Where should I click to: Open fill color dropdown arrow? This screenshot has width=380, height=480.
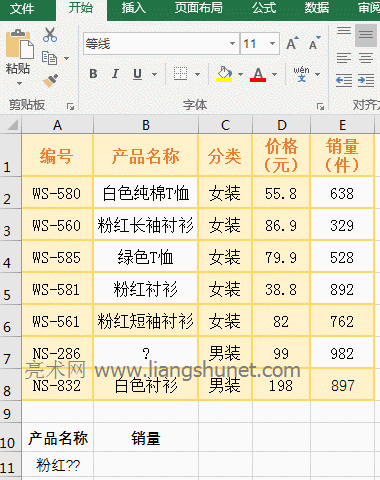[241, 74]
